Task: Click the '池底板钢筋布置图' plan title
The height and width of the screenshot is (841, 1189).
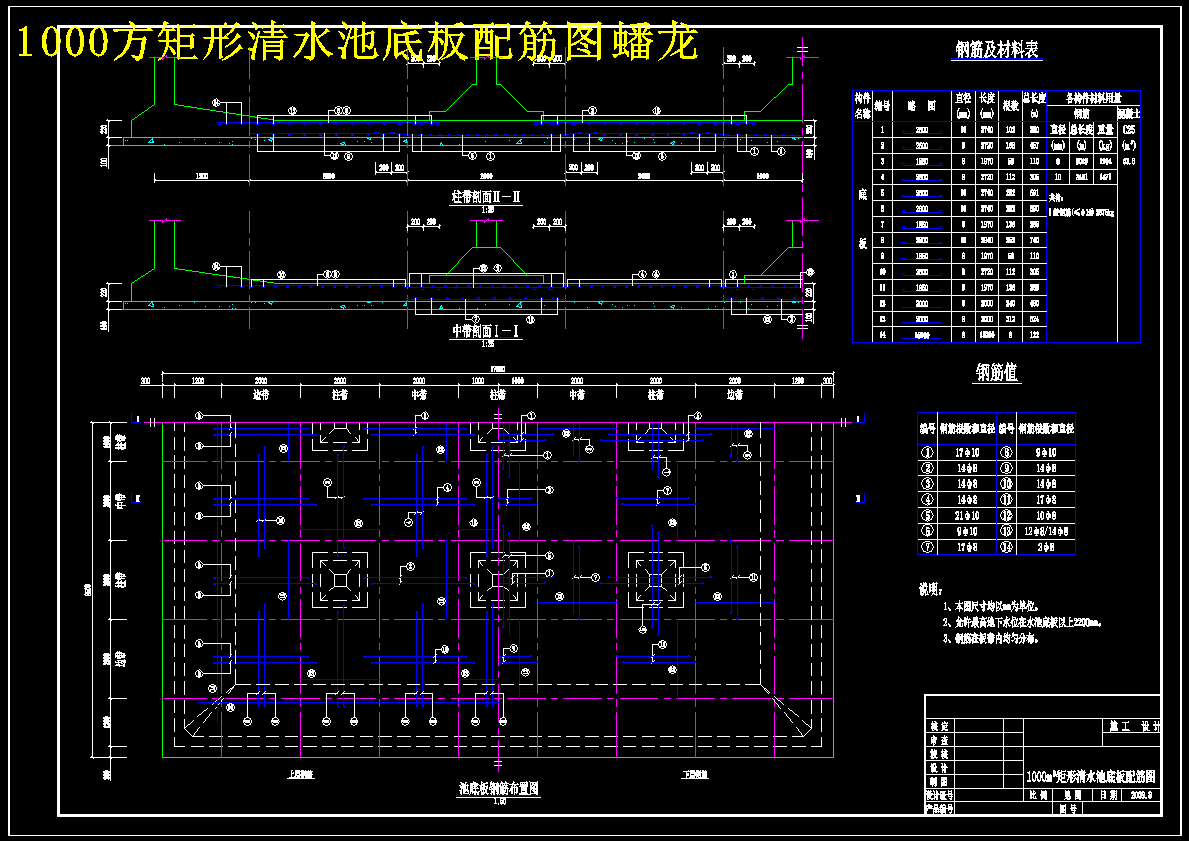Action: [498, 789]
